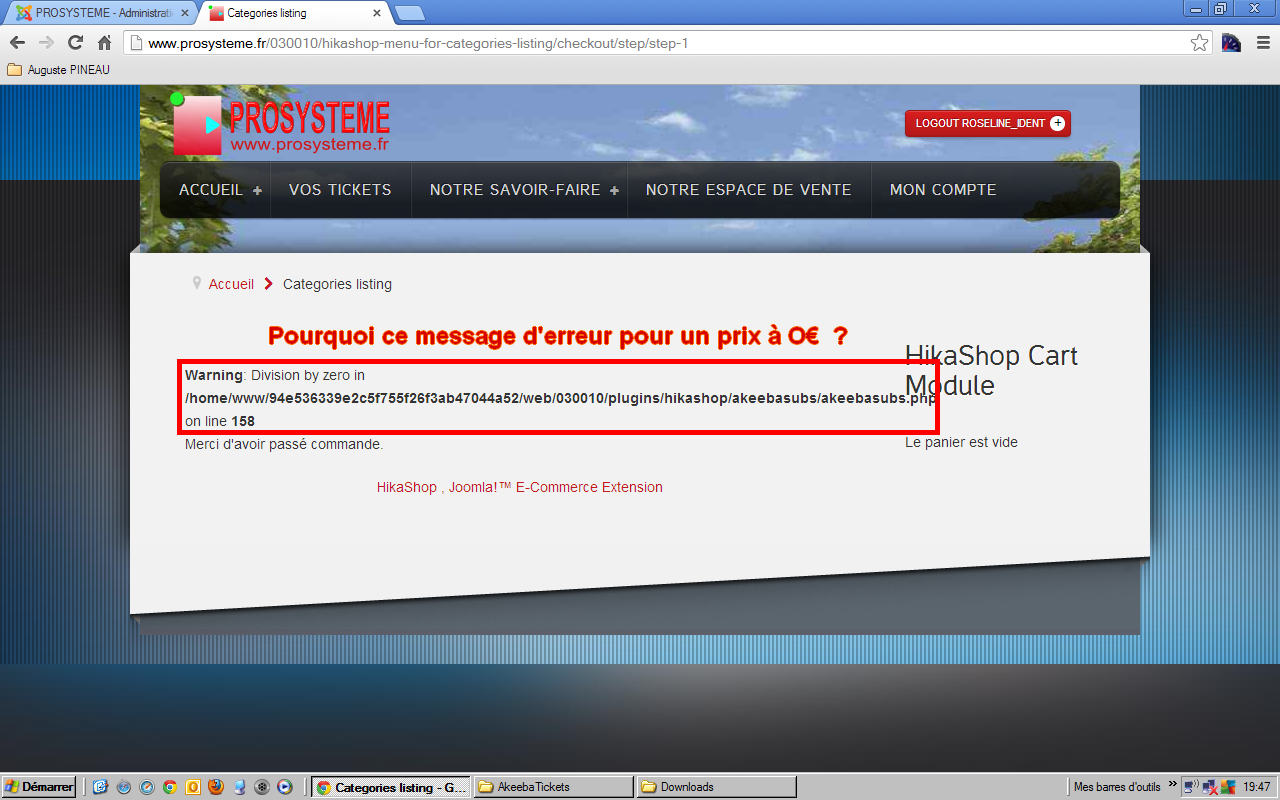
Task: Close the PROSYSTEME Administration tab
Action: (x=184, y=13)
